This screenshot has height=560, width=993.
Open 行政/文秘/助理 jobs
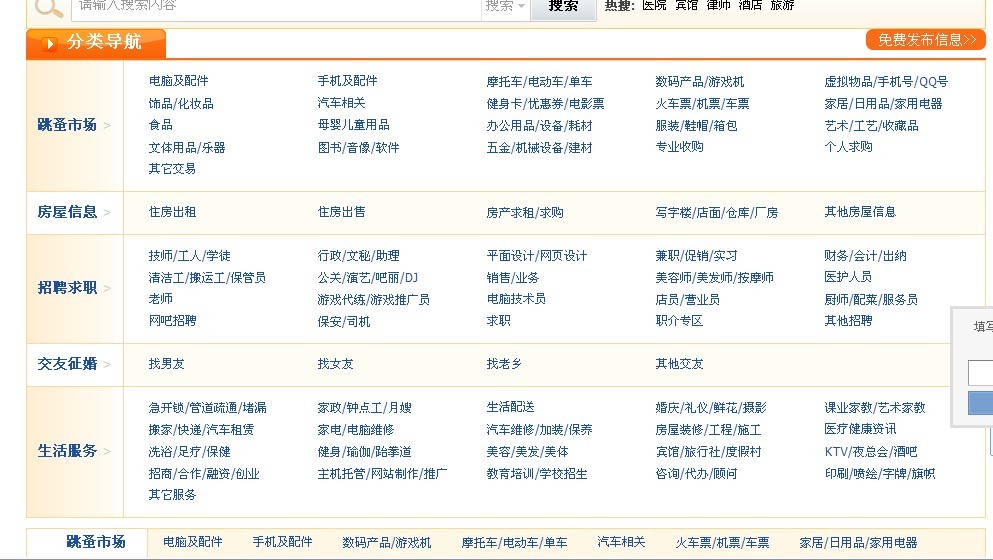tap(358, 255)
